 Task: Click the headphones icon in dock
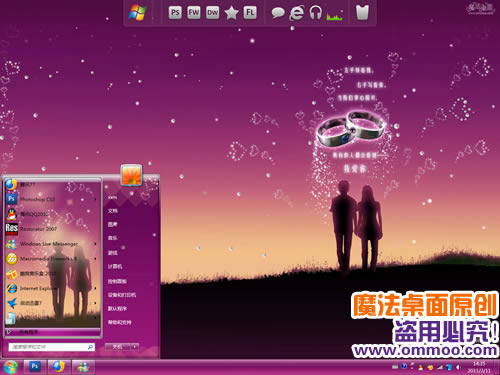[x=315, y=13]
